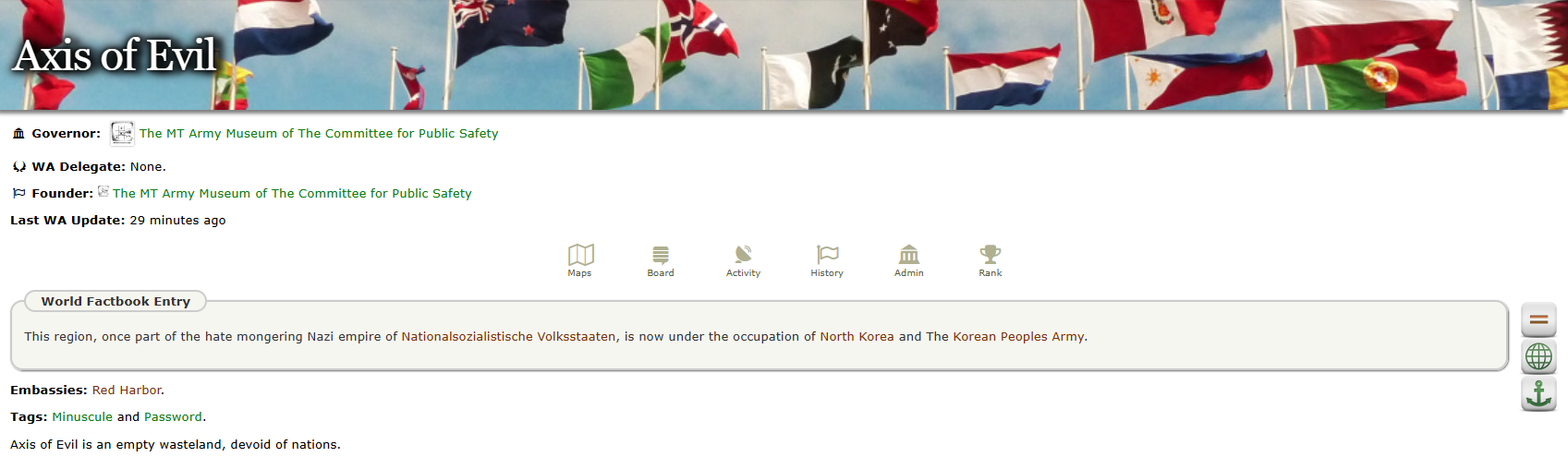Screen dimensions: 1568x457
Task: Follow The Korean Peoples Army link
Action: [1005, 337]
